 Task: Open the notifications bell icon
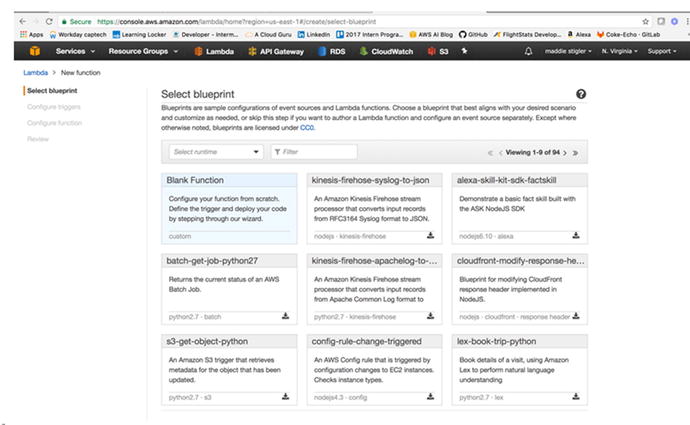tap(528, 50)
